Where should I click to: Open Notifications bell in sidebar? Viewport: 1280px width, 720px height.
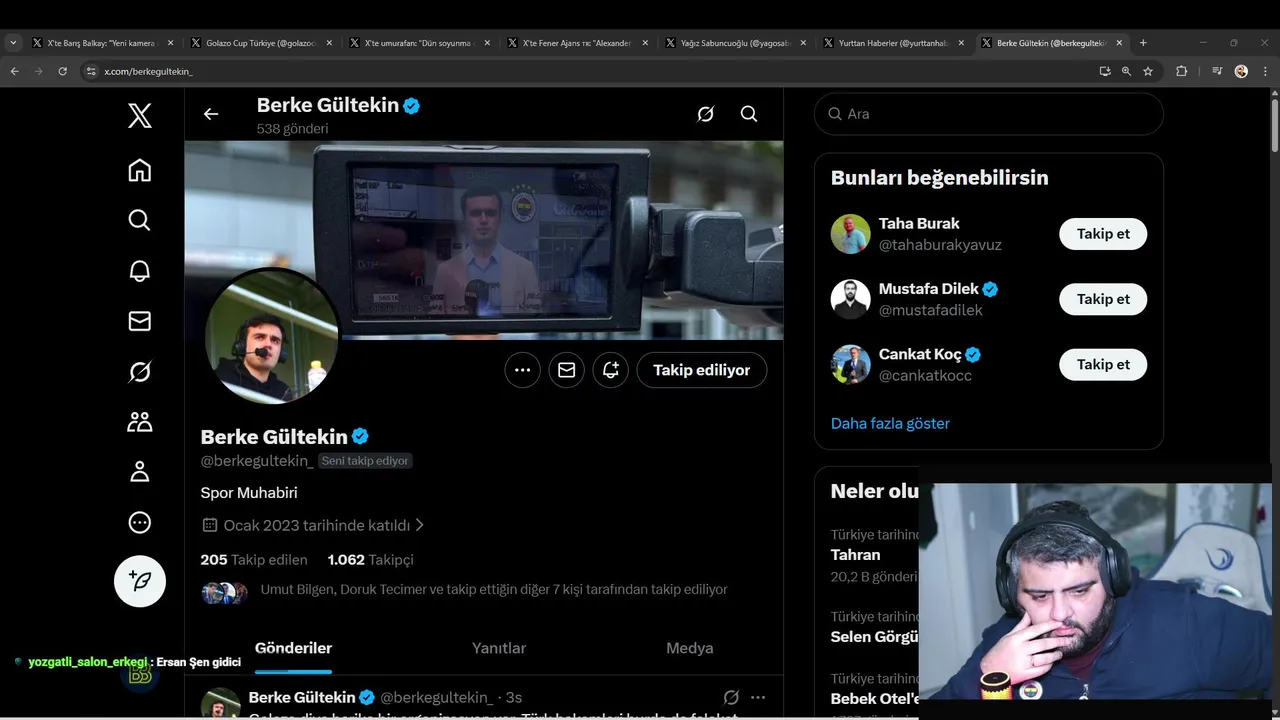pyautogui.click(x=140, y=270)
